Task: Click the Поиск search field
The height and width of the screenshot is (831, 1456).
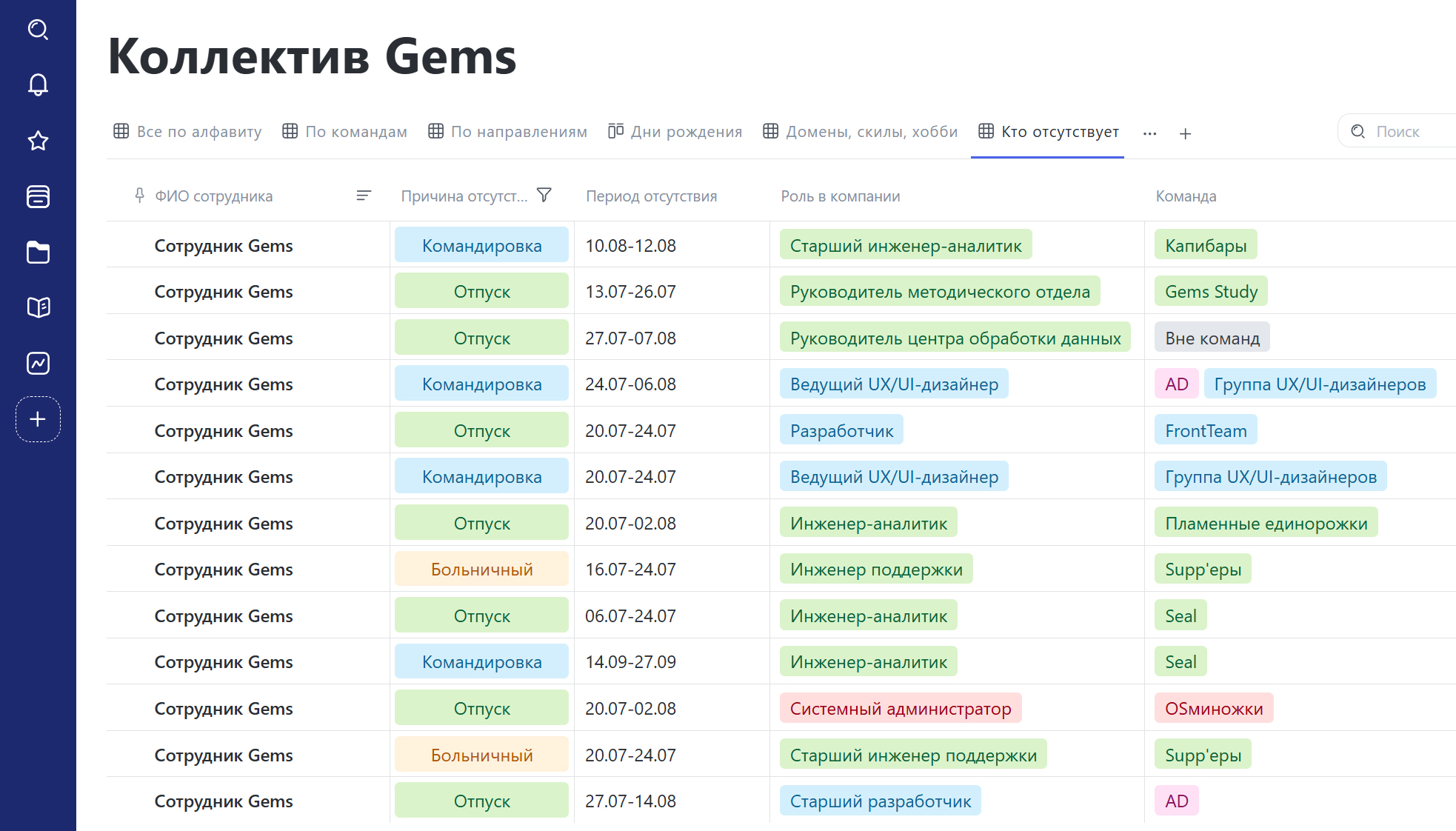Action: [1400, 132]
